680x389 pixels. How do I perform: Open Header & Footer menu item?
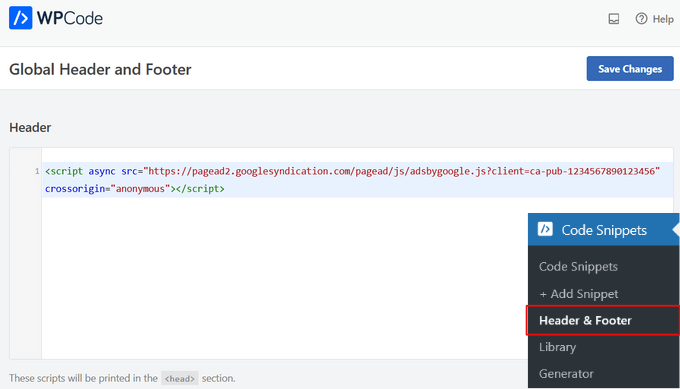coord(603,320)
